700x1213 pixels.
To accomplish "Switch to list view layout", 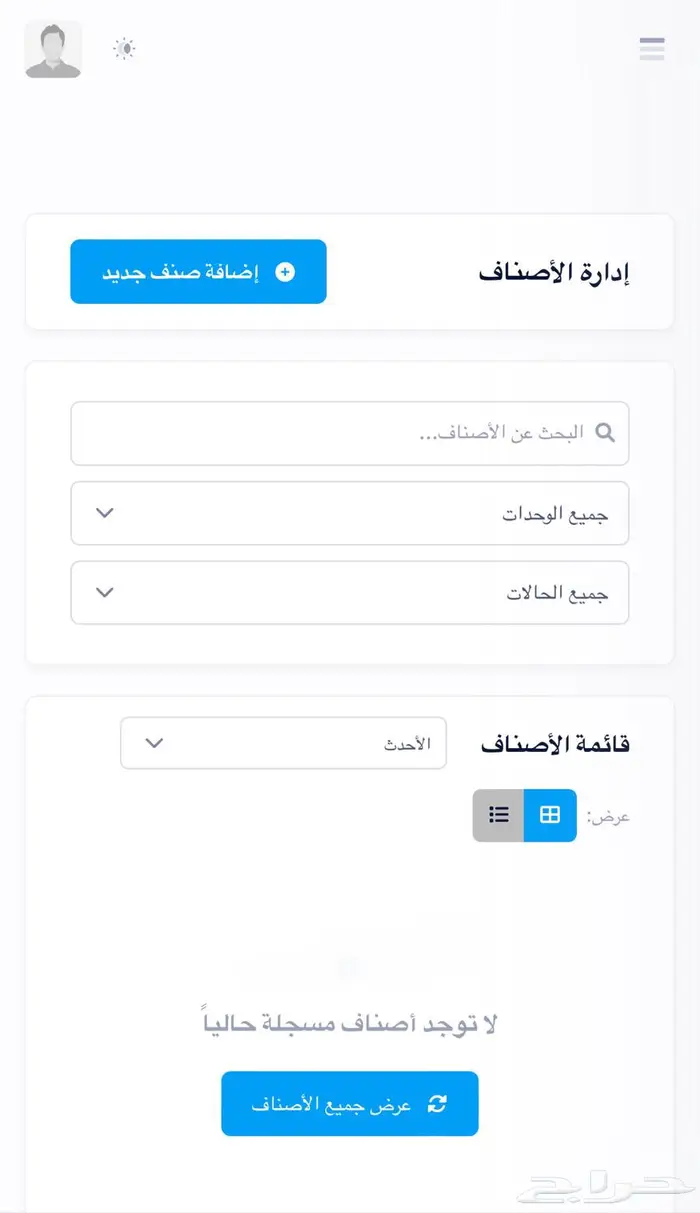I will pos(499,815).
